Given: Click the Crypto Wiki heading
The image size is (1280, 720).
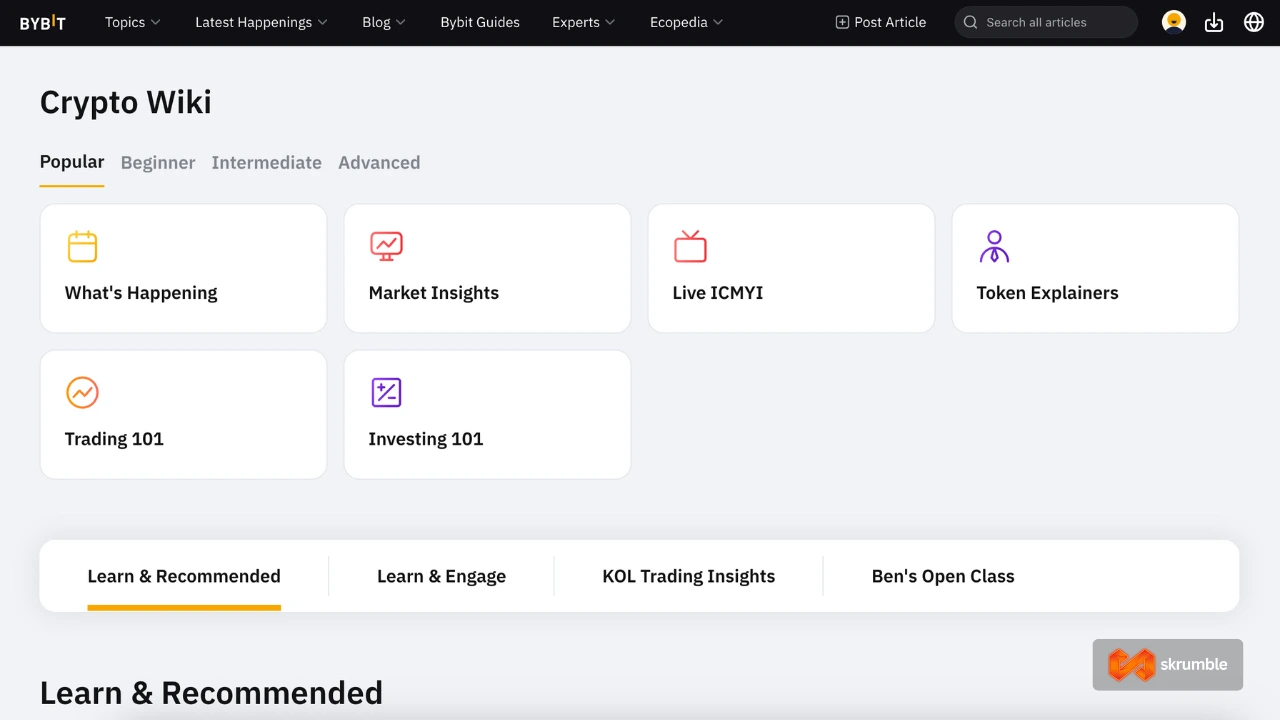Looking at the screenshot, I should tap(126, 102).
